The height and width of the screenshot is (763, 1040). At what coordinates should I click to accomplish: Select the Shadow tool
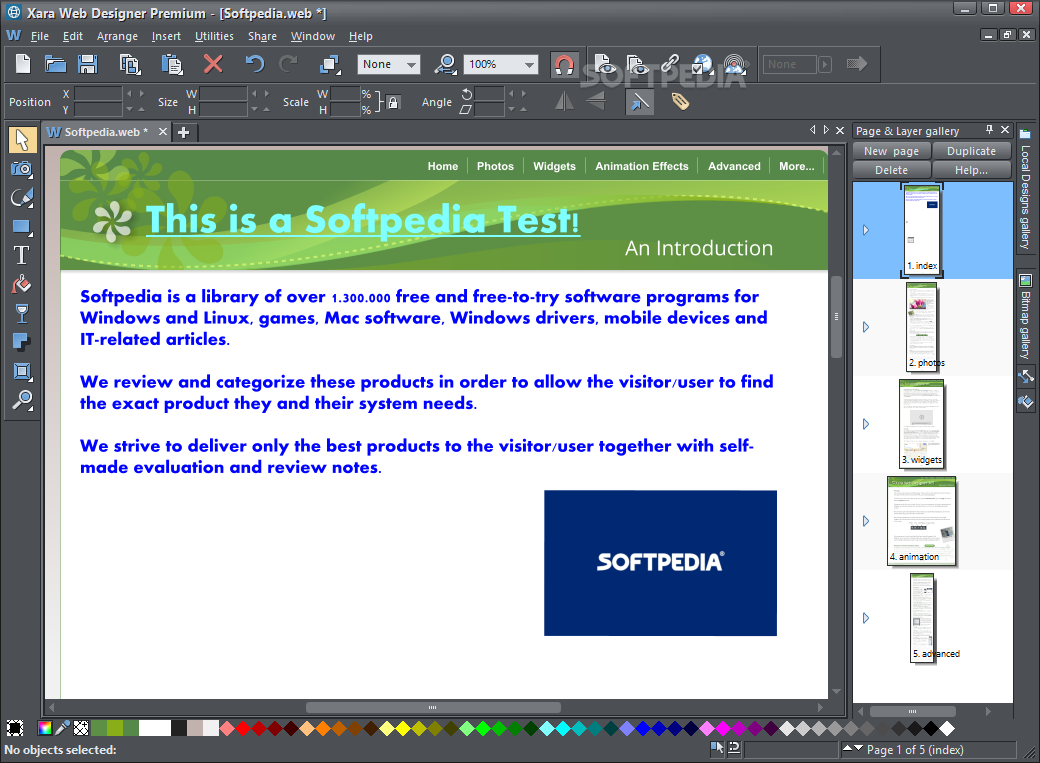tap(22, 342)
